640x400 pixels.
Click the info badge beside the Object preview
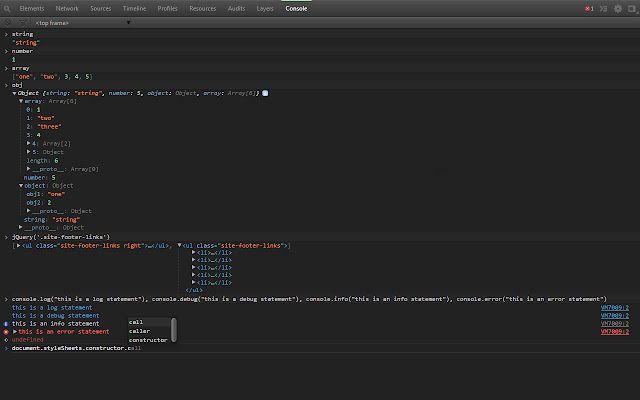coord(264,93)
